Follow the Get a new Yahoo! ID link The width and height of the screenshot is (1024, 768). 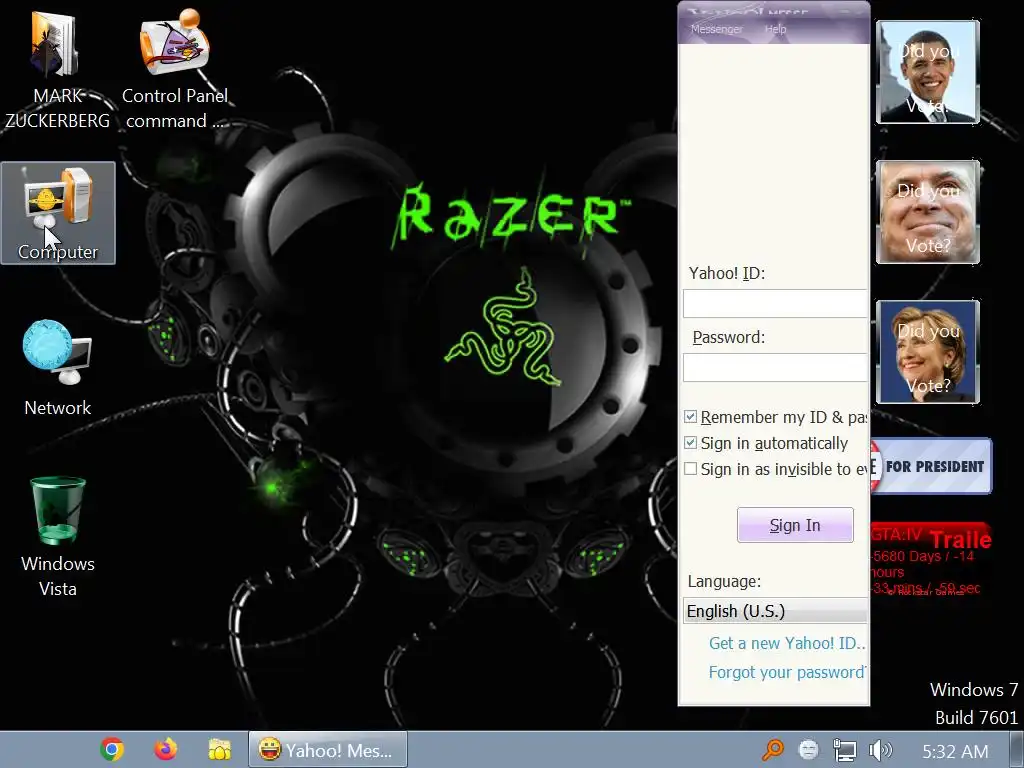click(787, 643)
